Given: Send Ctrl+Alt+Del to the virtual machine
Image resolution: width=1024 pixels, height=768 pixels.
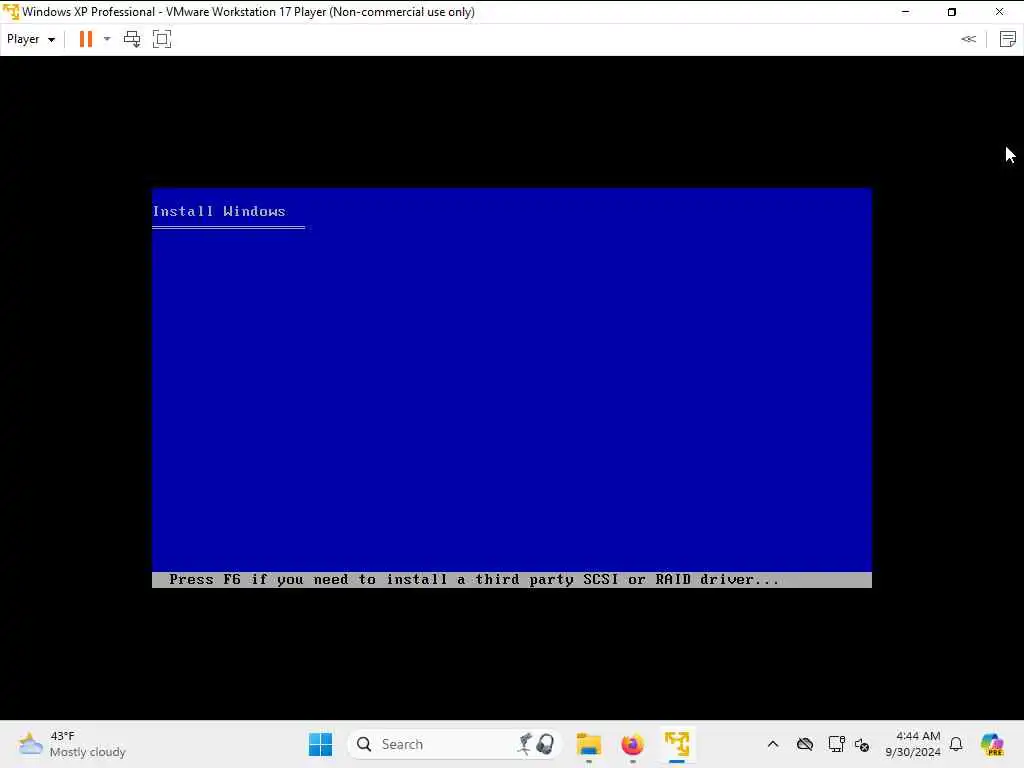Looking at the screenshot, I should (132, 39).
